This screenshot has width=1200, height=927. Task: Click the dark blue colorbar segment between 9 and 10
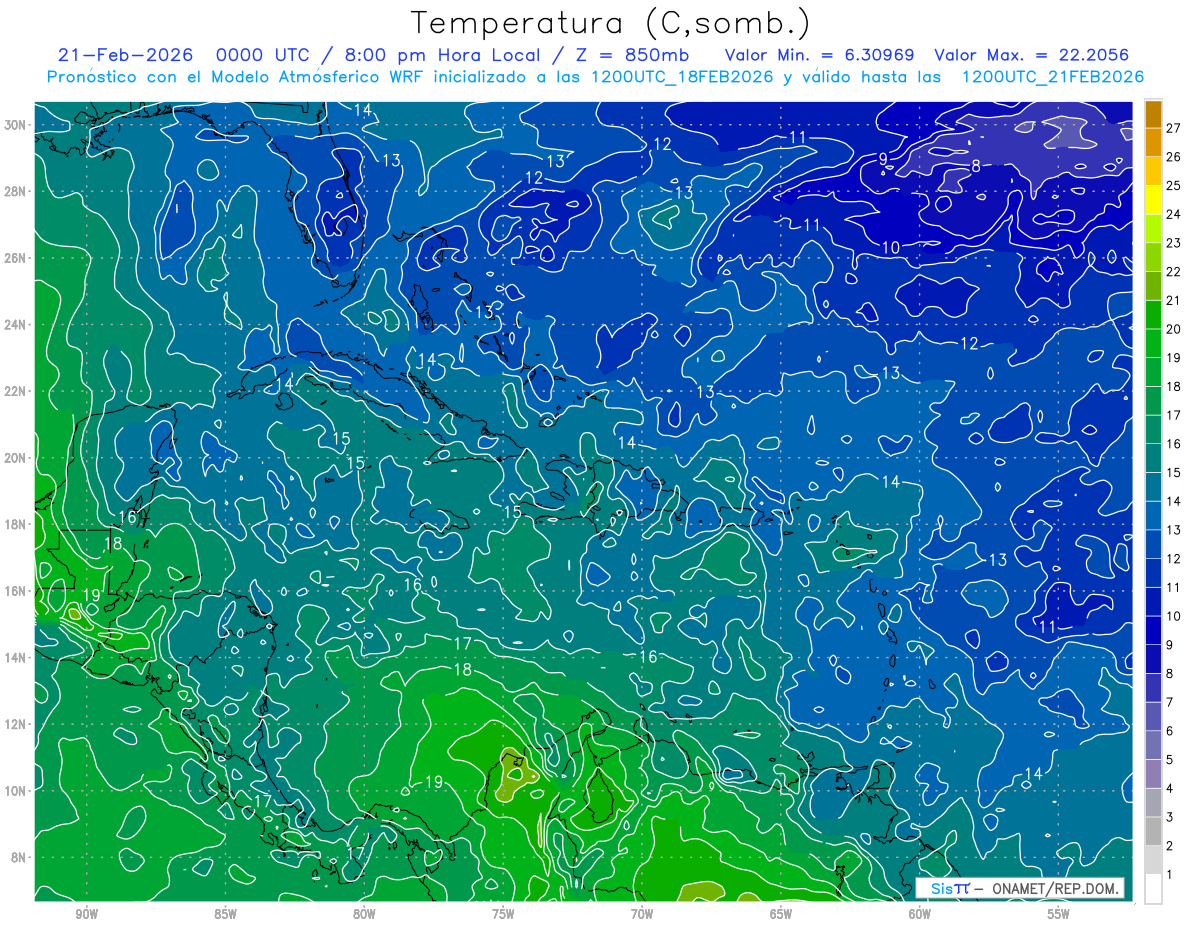1153,631
